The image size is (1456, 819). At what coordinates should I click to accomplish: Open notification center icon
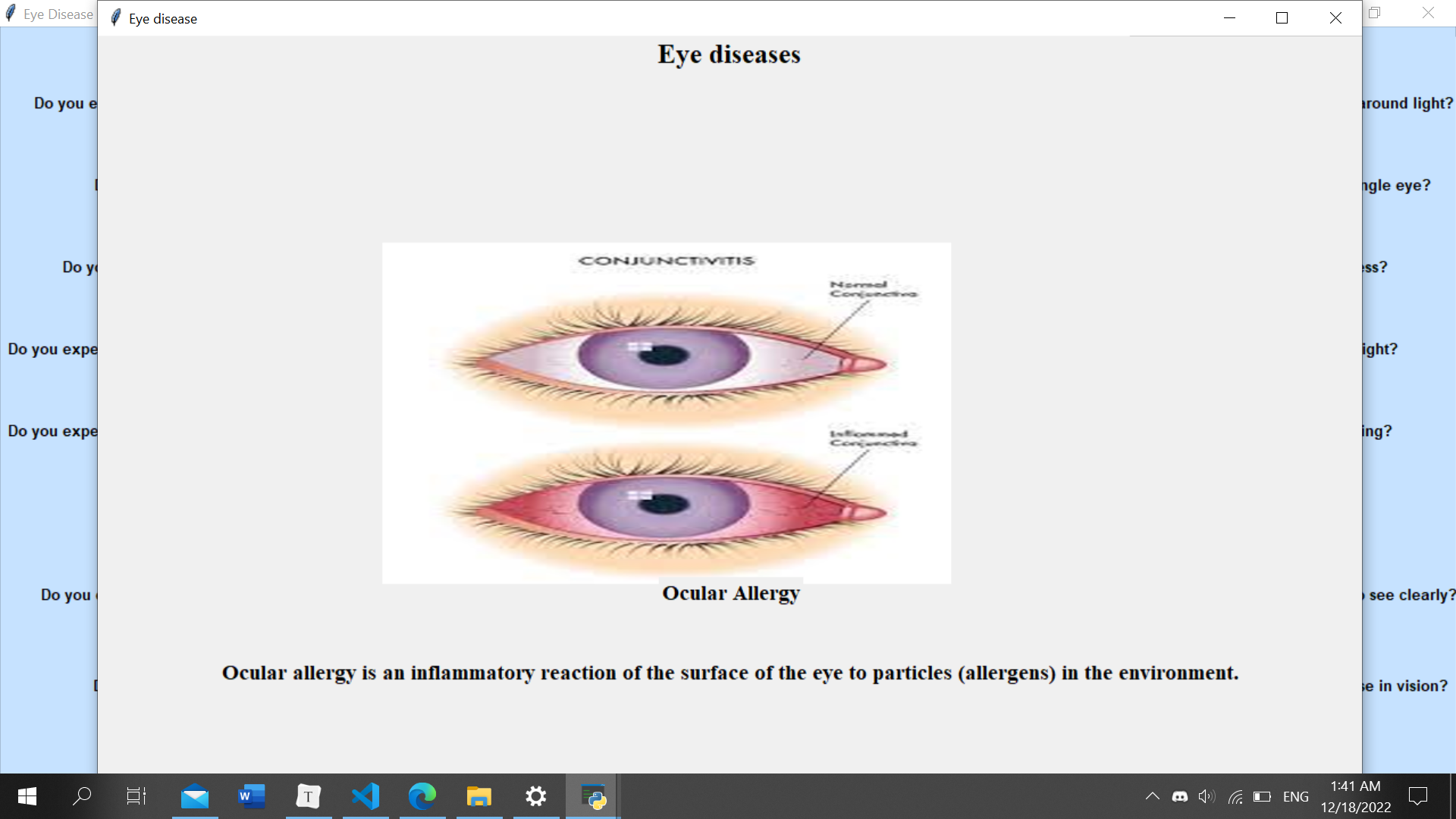(x=1417, y=796)
